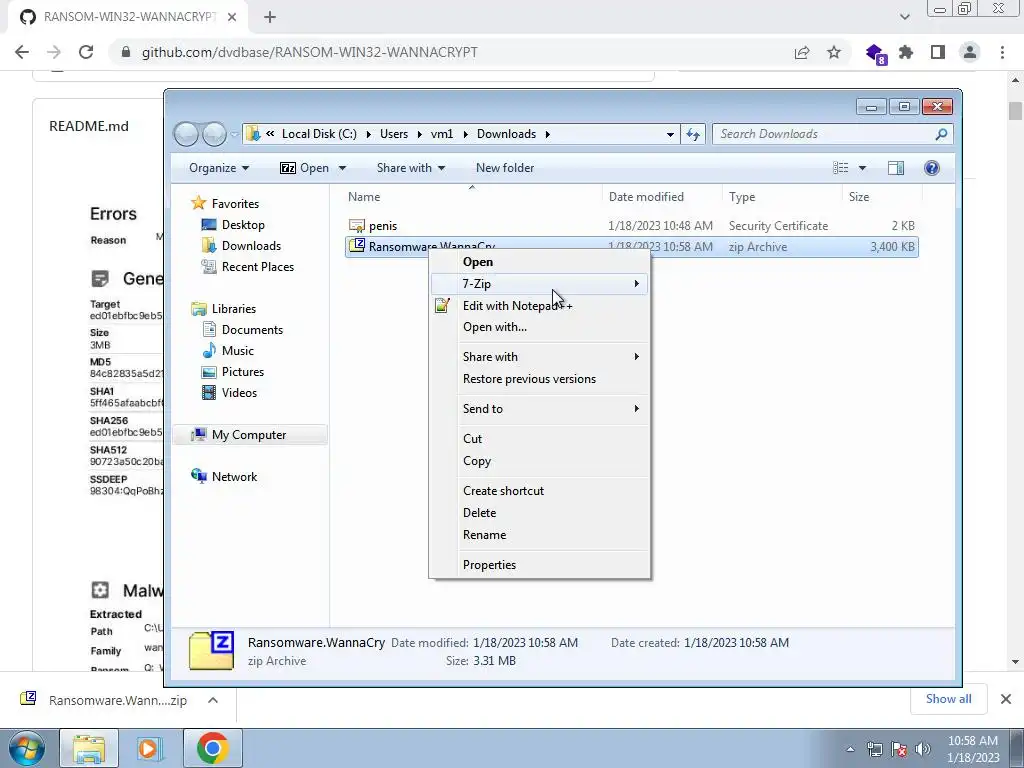
Task: Toggle the preview pane icon
Action: 896,168
